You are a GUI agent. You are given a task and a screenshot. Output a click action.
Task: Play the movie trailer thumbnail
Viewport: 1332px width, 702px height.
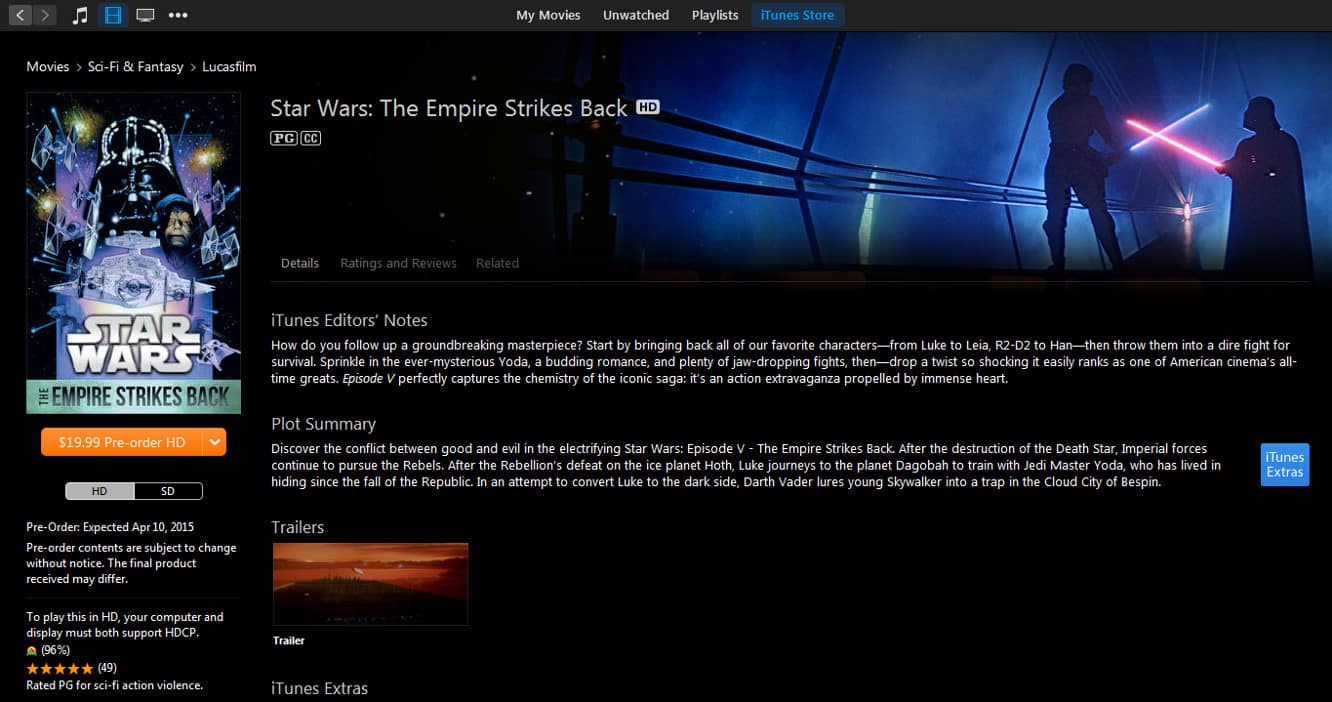click(x=370, y=584)
